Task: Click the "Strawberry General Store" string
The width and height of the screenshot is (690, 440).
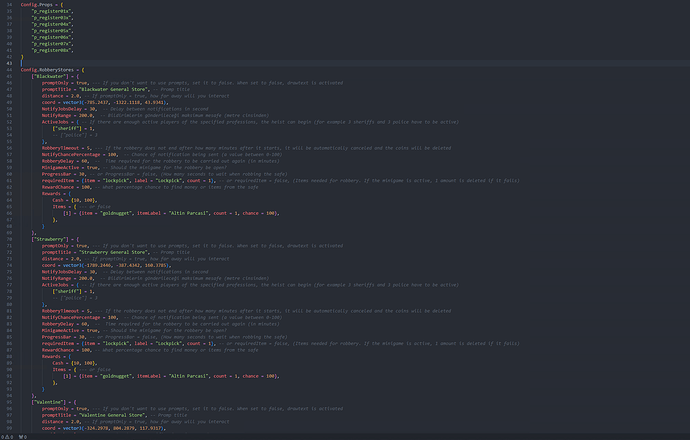Action: point(114,252)
